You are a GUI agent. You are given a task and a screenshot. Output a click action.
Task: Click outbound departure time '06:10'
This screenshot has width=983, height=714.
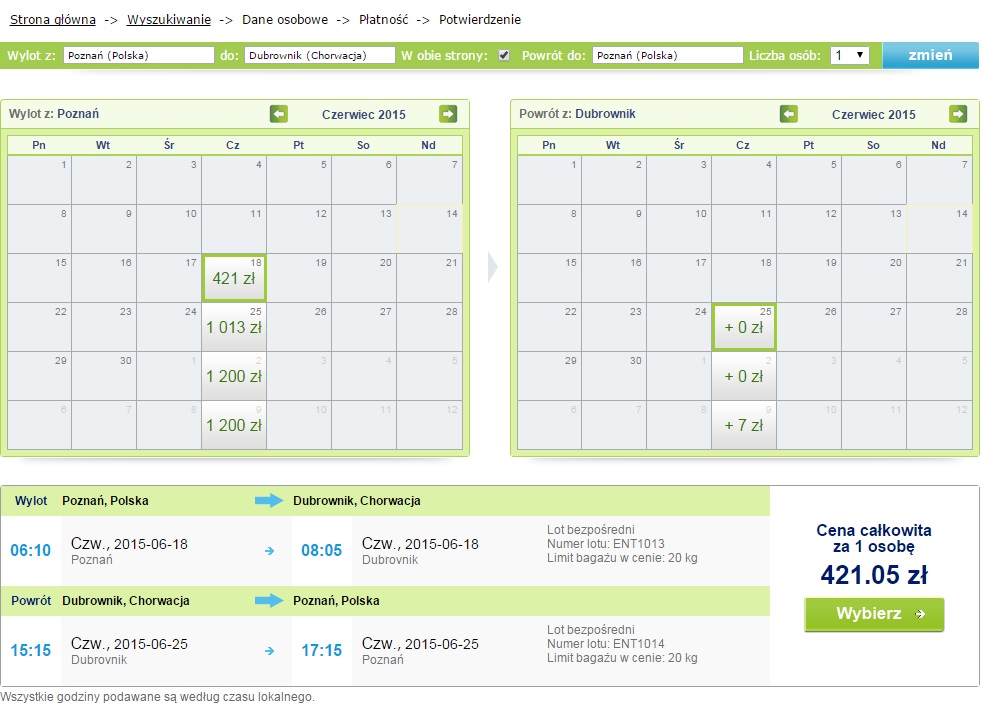point(31,550)
